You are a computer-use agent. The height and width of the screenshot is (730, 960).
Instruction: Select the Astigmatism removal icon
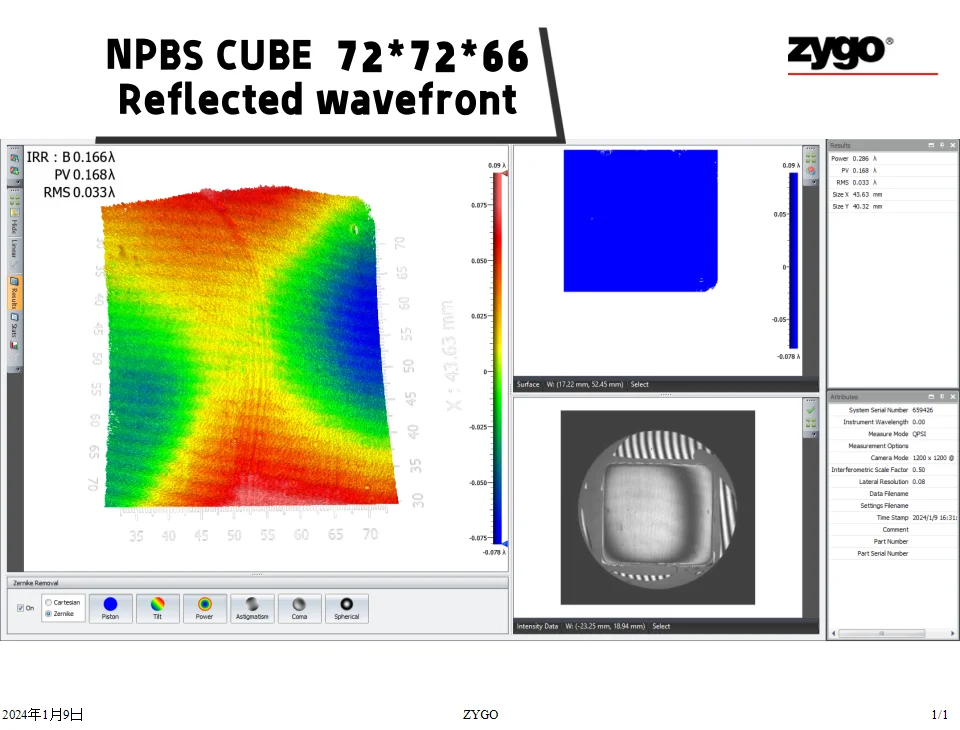[x=252, y=608]
